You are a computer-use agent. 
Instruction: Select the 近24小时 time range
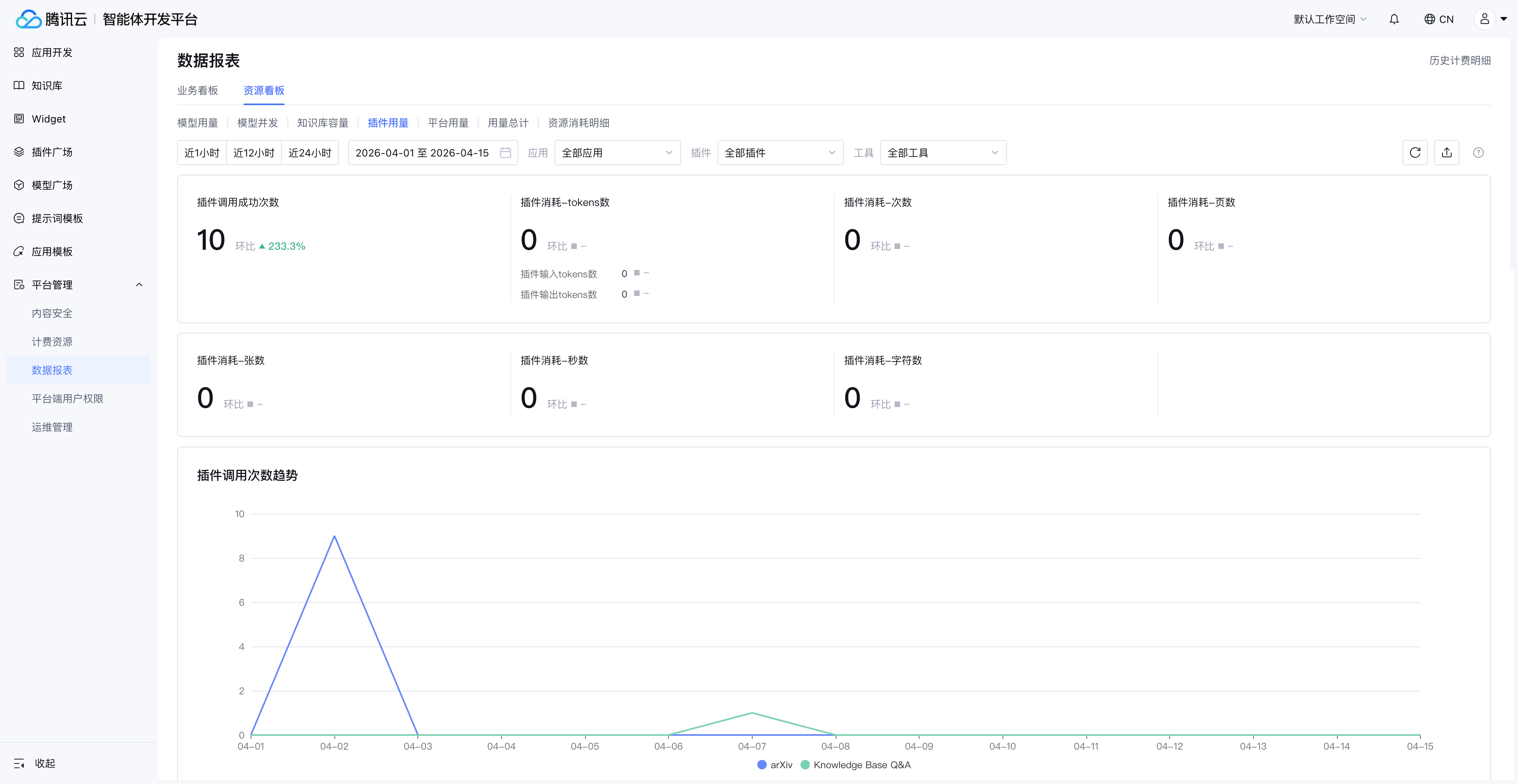pyautogui.click(x=310, y=153)
